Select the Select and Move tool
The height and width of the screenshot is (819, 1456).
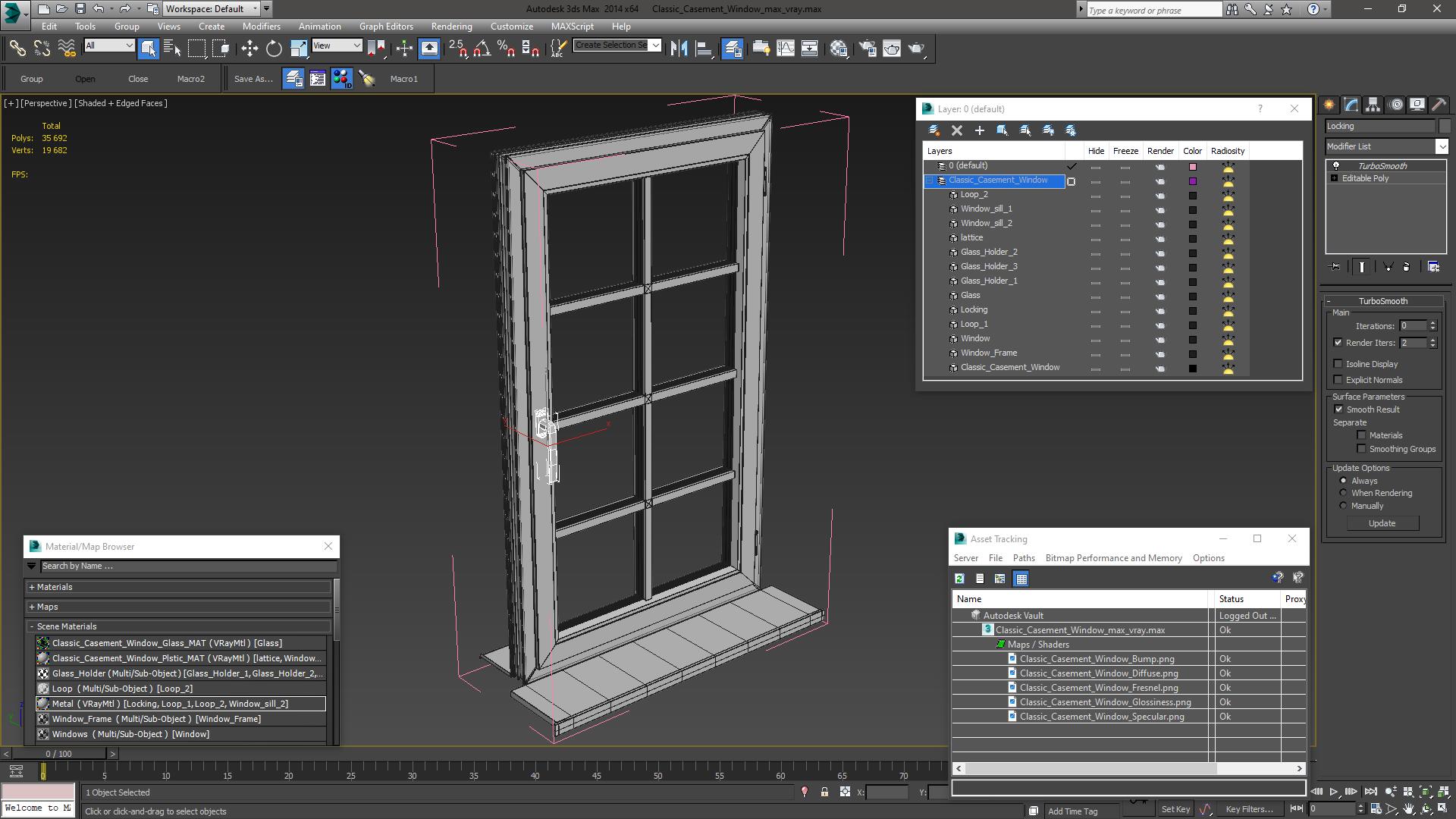[x=249, y=49]
